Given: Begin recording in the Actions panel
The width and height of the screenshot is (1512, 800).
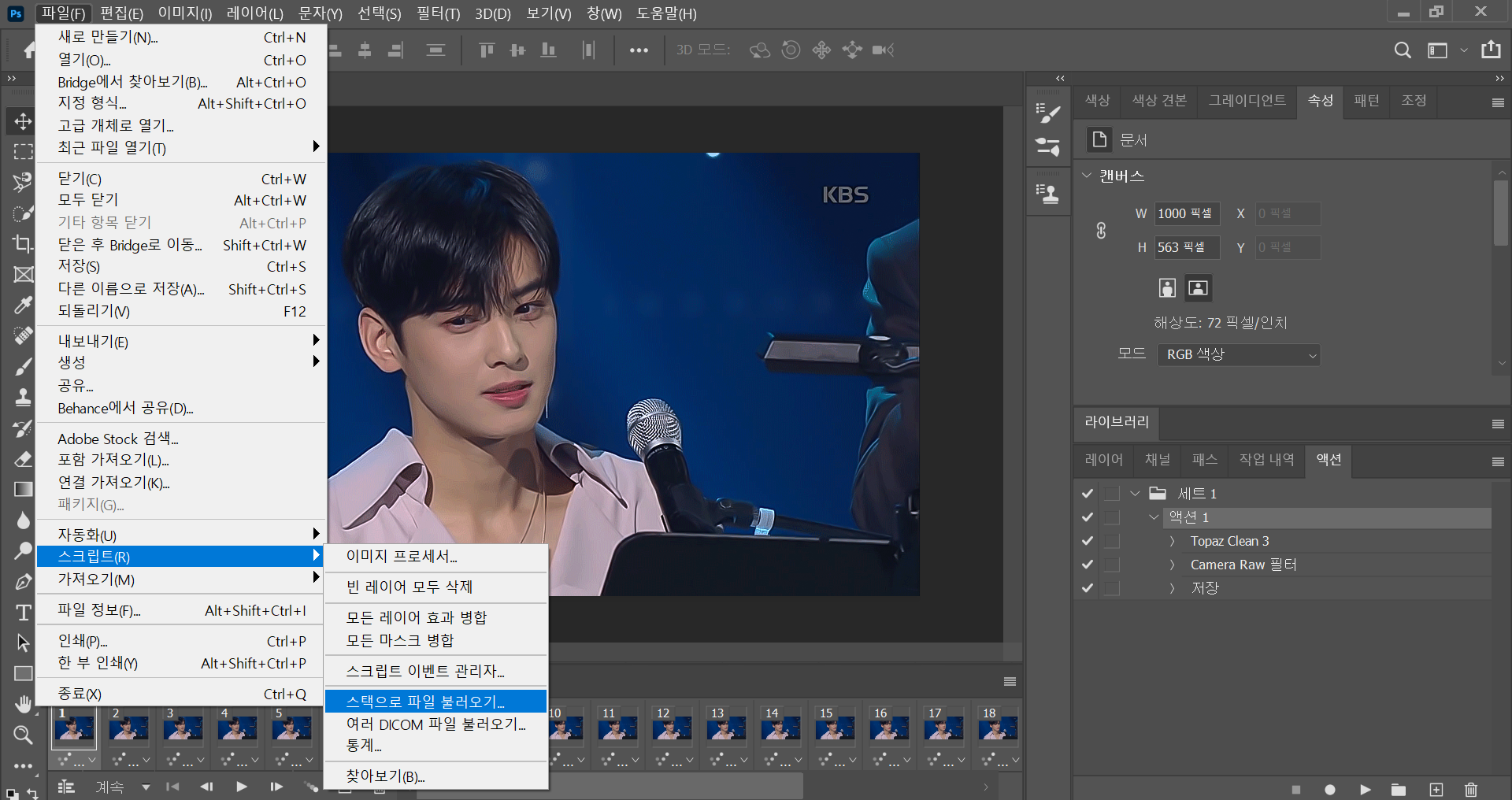Looking at the screenshot, I should [1330, 790].
